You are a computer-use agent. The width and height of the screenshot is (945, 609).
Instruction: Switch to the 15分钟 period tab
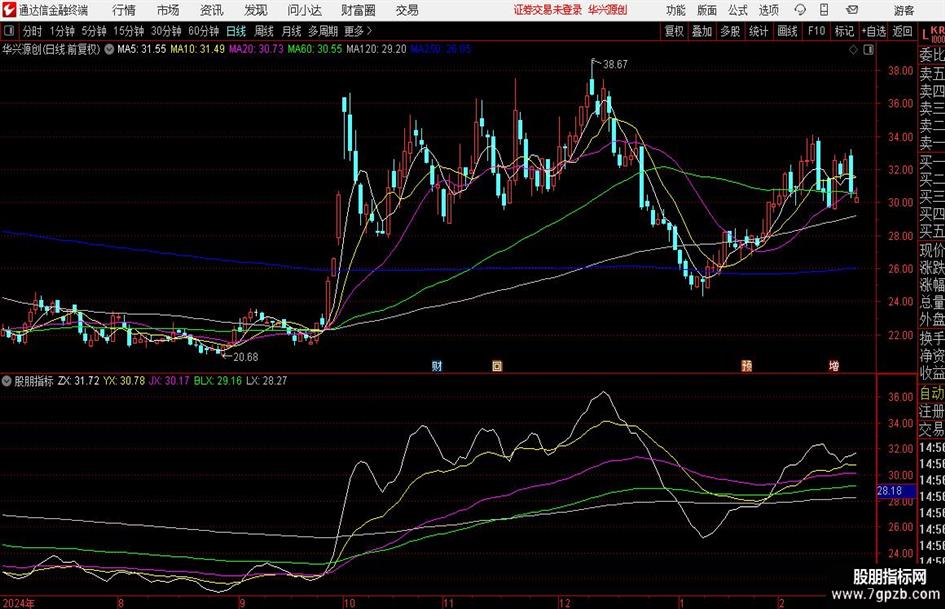click(x=129, y=31)
